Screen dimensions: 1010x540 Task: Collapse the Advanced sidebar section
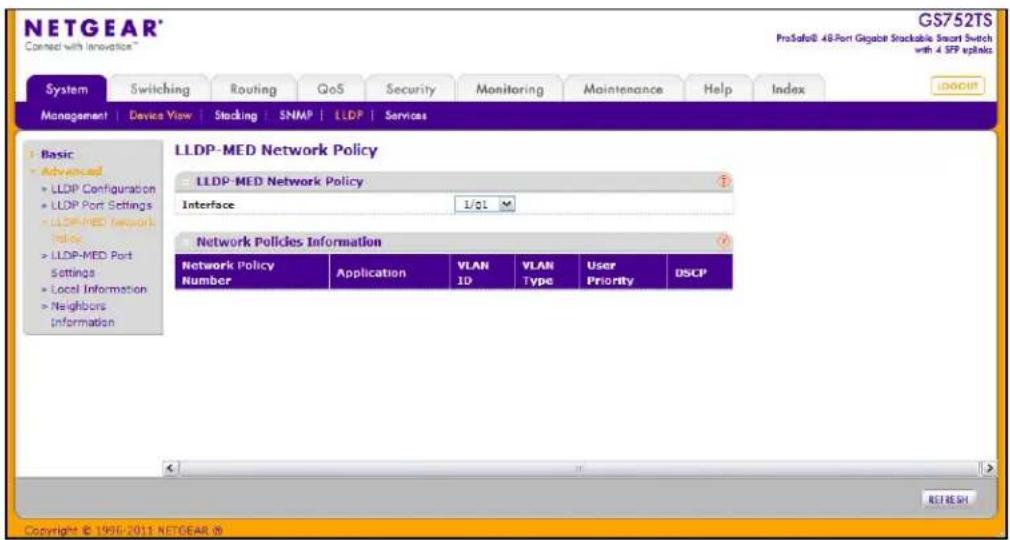[x=71, y=171]
